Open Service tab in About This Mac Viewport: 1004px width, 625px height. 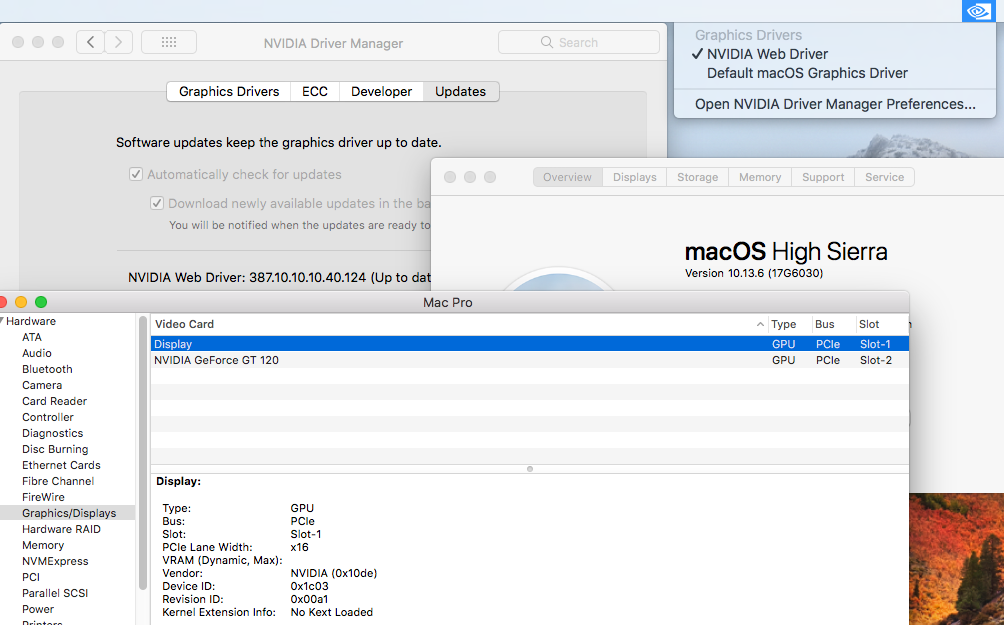tap(884, 177)
